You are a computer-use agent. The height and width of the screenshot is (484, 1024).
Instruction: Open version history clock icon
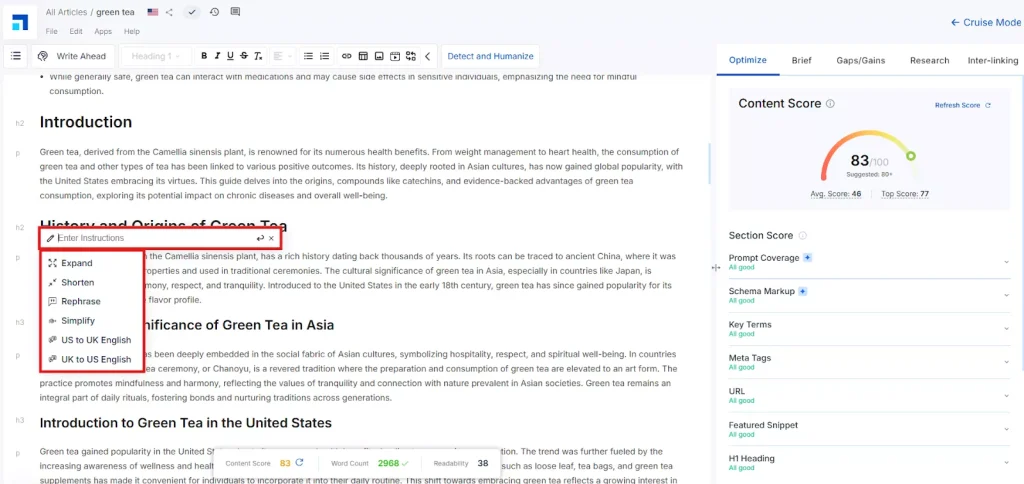point(214,12)
